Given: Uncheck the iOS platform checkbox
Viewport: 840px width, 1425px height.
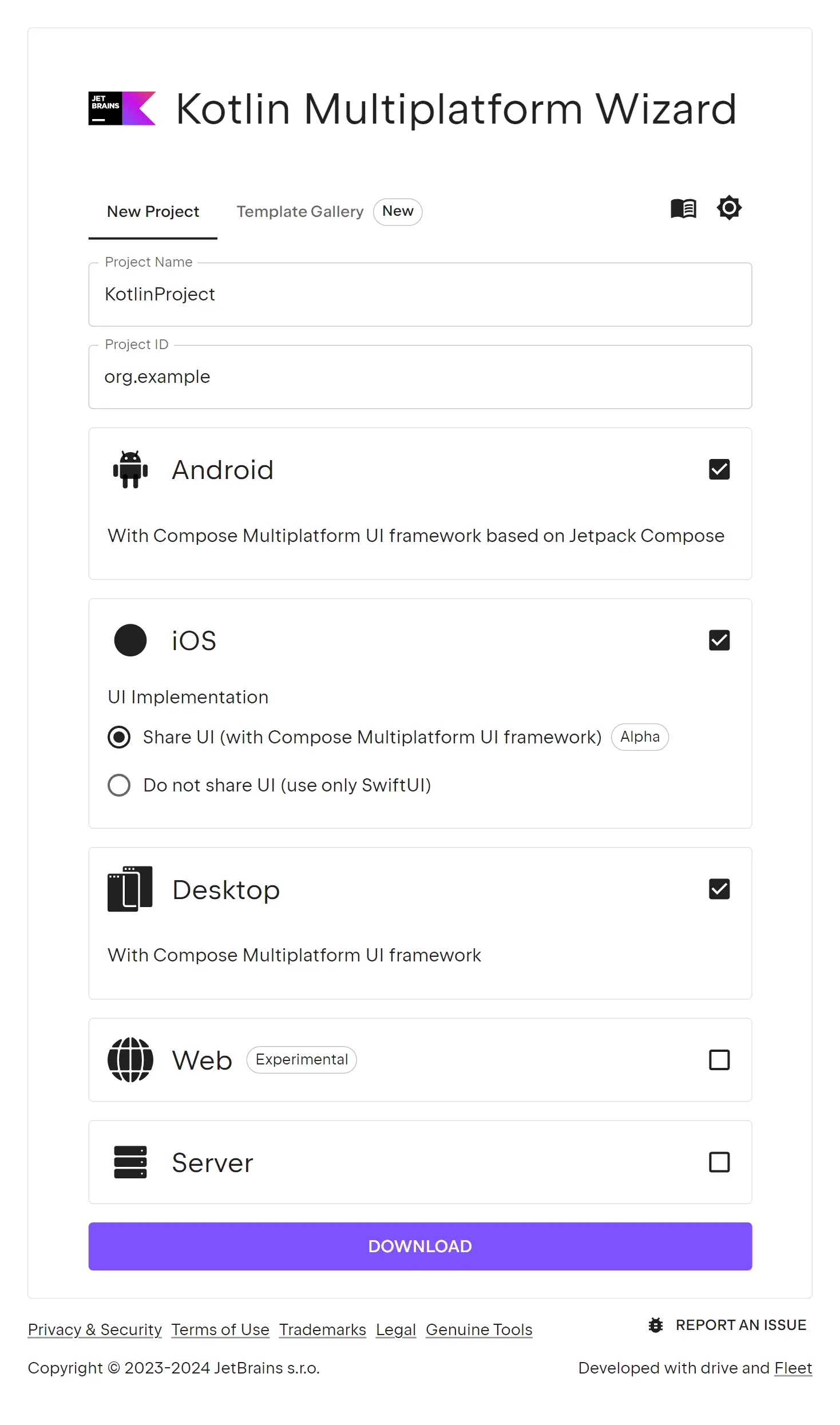Looking at the screenshot, I should [719, 640].
